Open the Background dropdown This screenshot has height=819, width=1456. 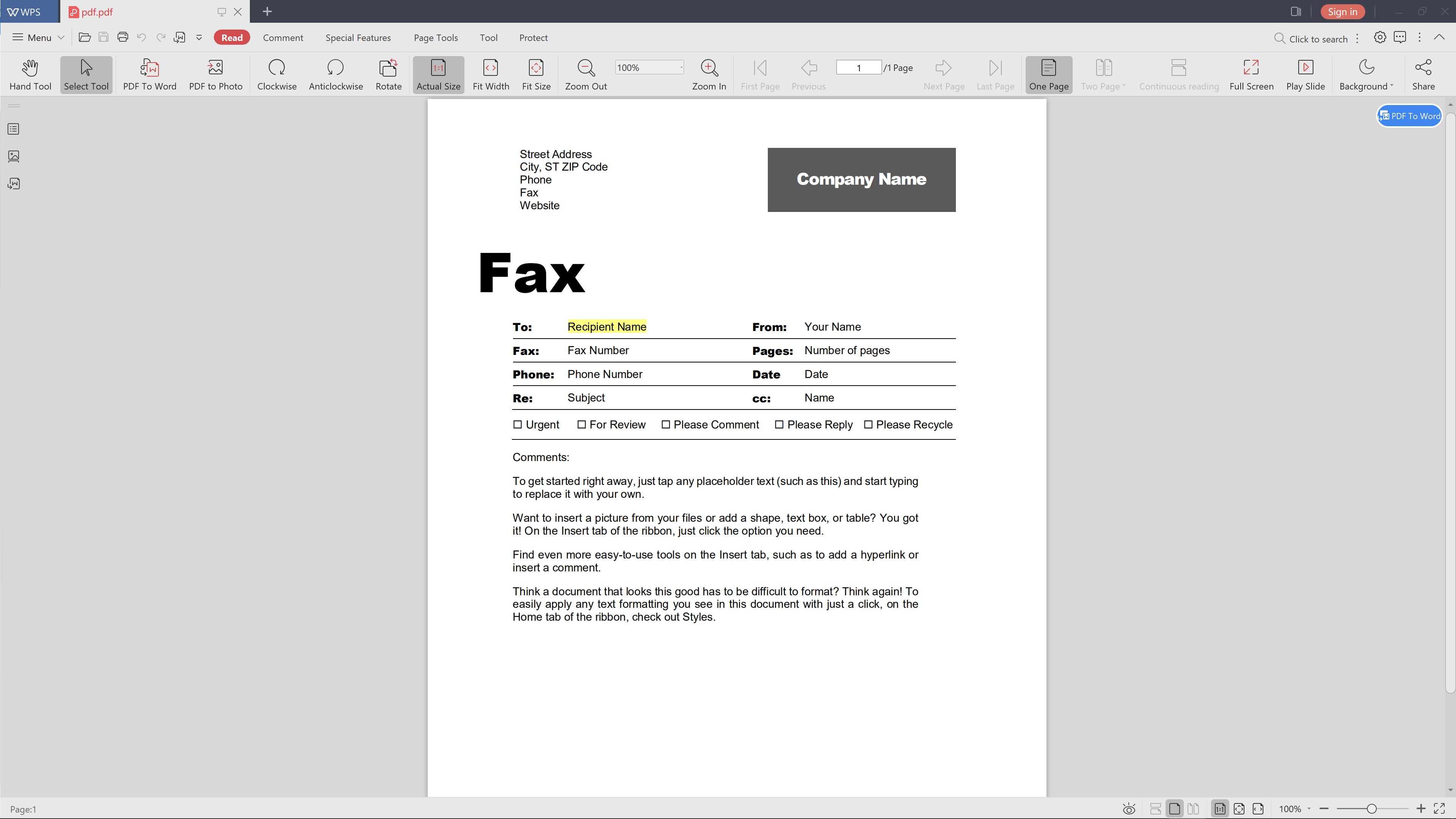1366,75
